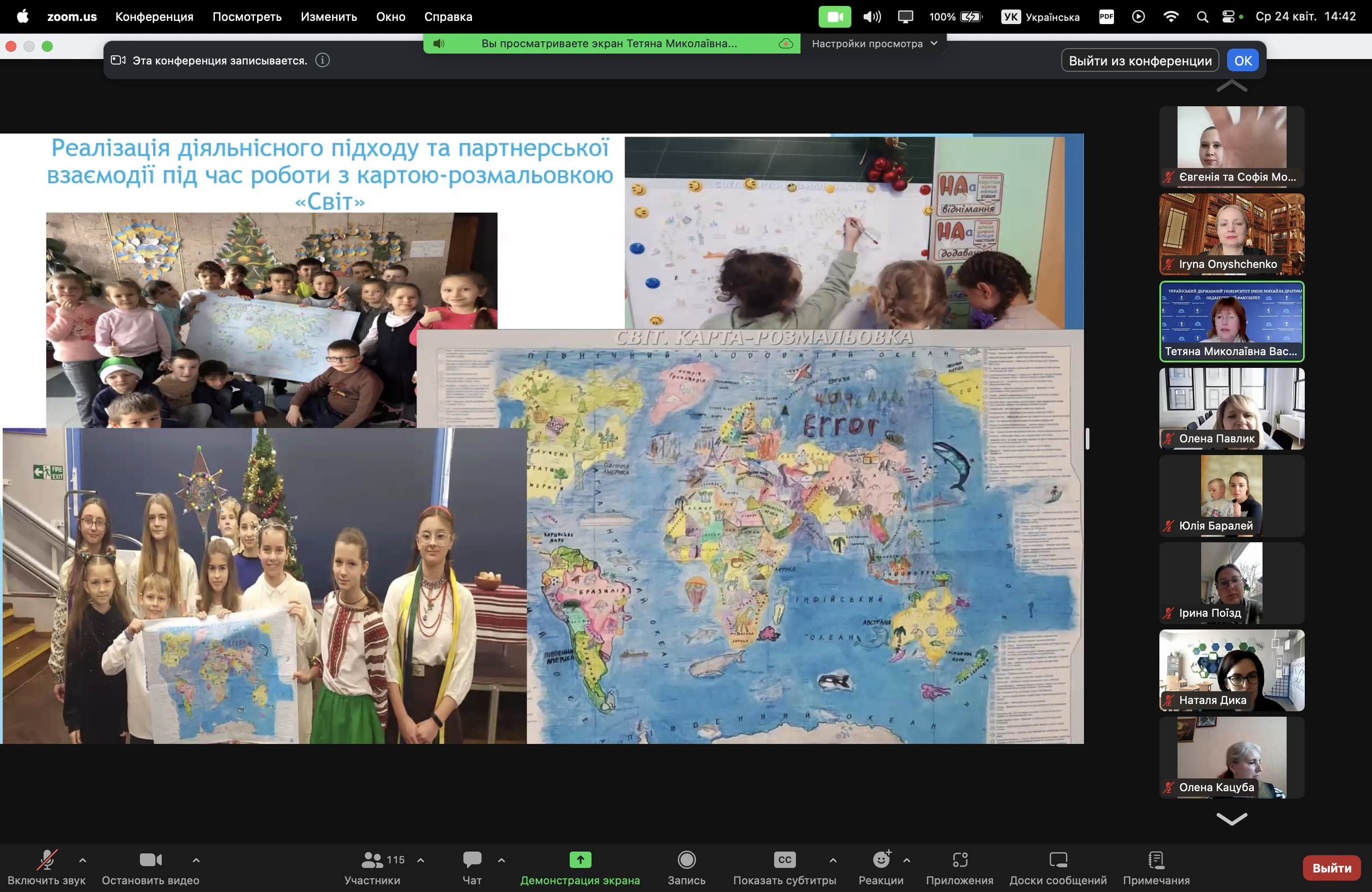Click the blue OK button
Screen dimensions: 1372x892
coord(1243,60)
